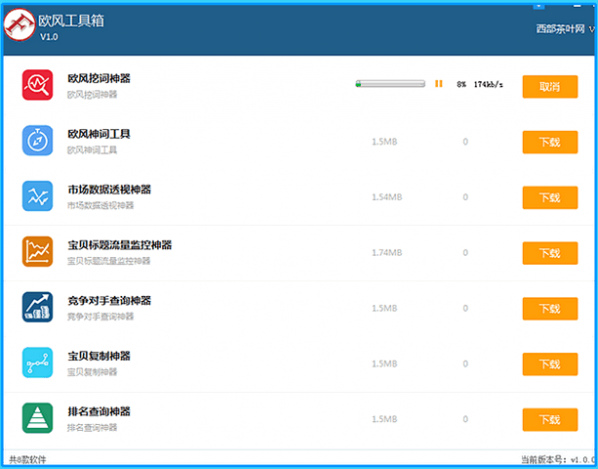Click 下载 for 宝贝标题流量监控神器
This screenshot has height=469, width=598.
[550, 253]
